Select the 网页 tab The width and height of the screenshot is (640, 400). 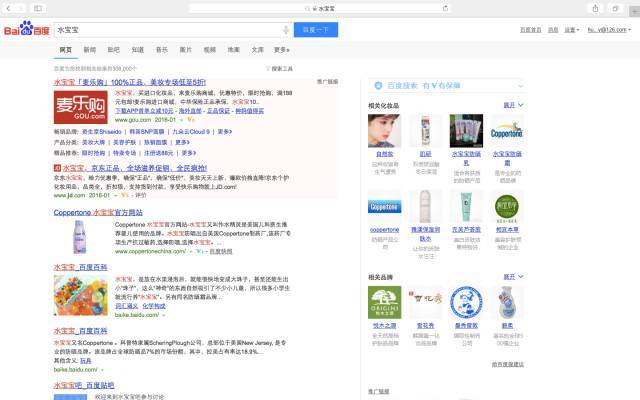tap(65, 50)
